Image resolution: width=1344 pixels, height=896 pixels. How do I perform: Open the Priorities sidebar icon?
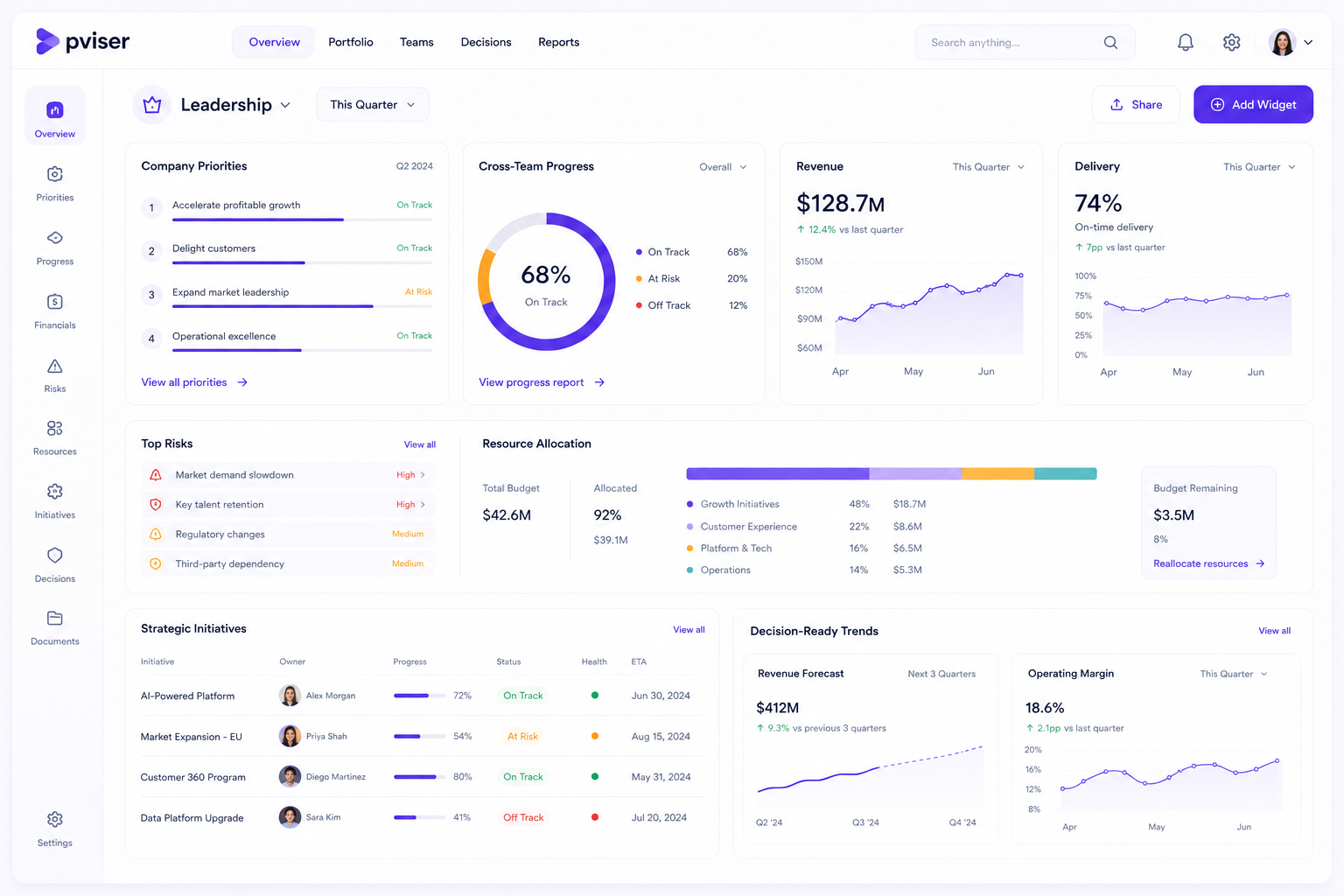pos(54,174)
